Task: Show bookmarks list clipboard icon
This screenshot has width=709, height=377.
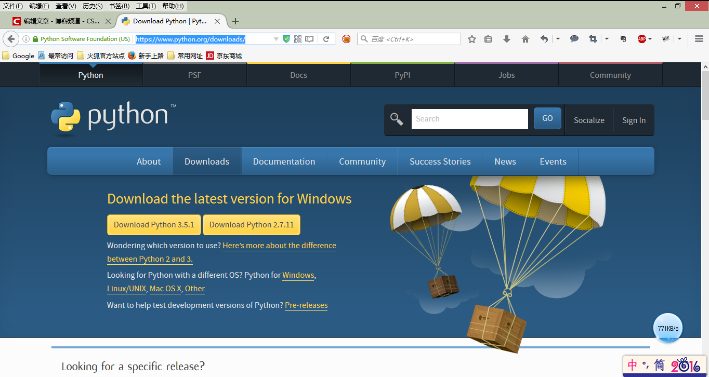Action: tap(488, 39)
